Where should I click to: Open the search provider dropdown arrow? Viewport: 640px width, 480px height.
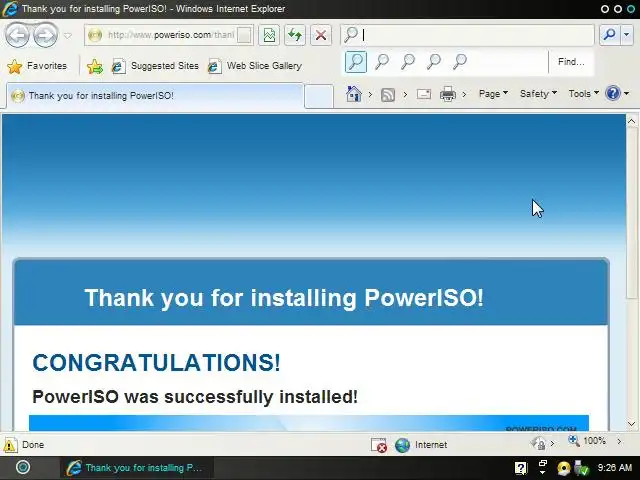627,35
